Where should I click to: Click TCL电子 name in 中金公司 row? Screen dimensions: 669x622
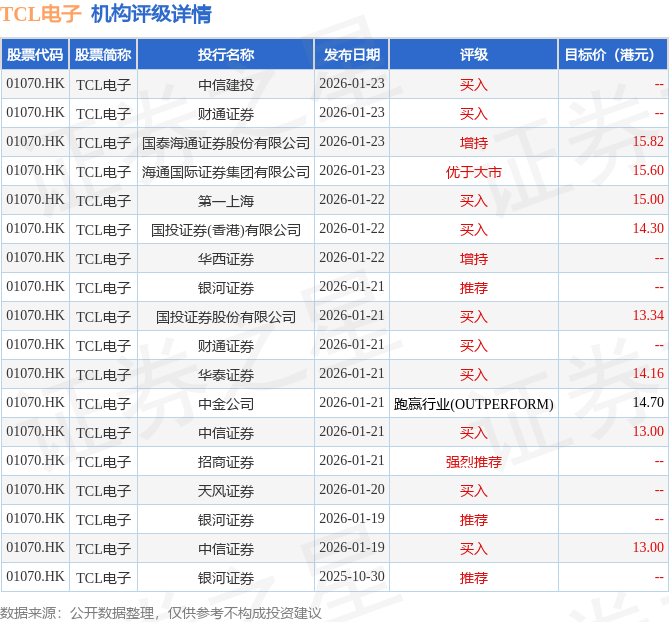[103, 404]
